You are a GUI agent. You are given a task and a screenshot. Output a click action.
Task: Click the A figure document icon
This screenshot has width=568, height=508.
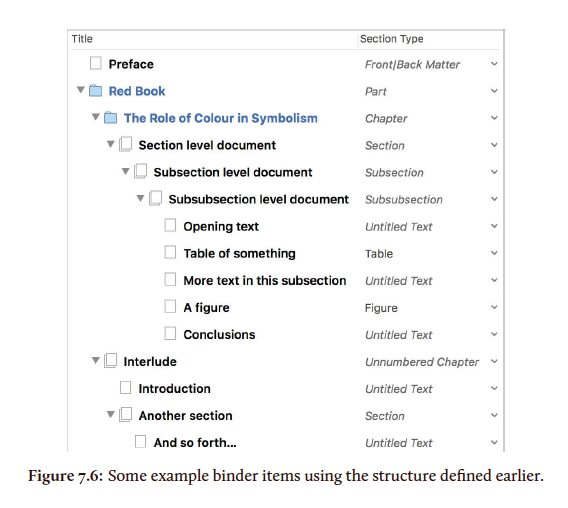[170, 306]
